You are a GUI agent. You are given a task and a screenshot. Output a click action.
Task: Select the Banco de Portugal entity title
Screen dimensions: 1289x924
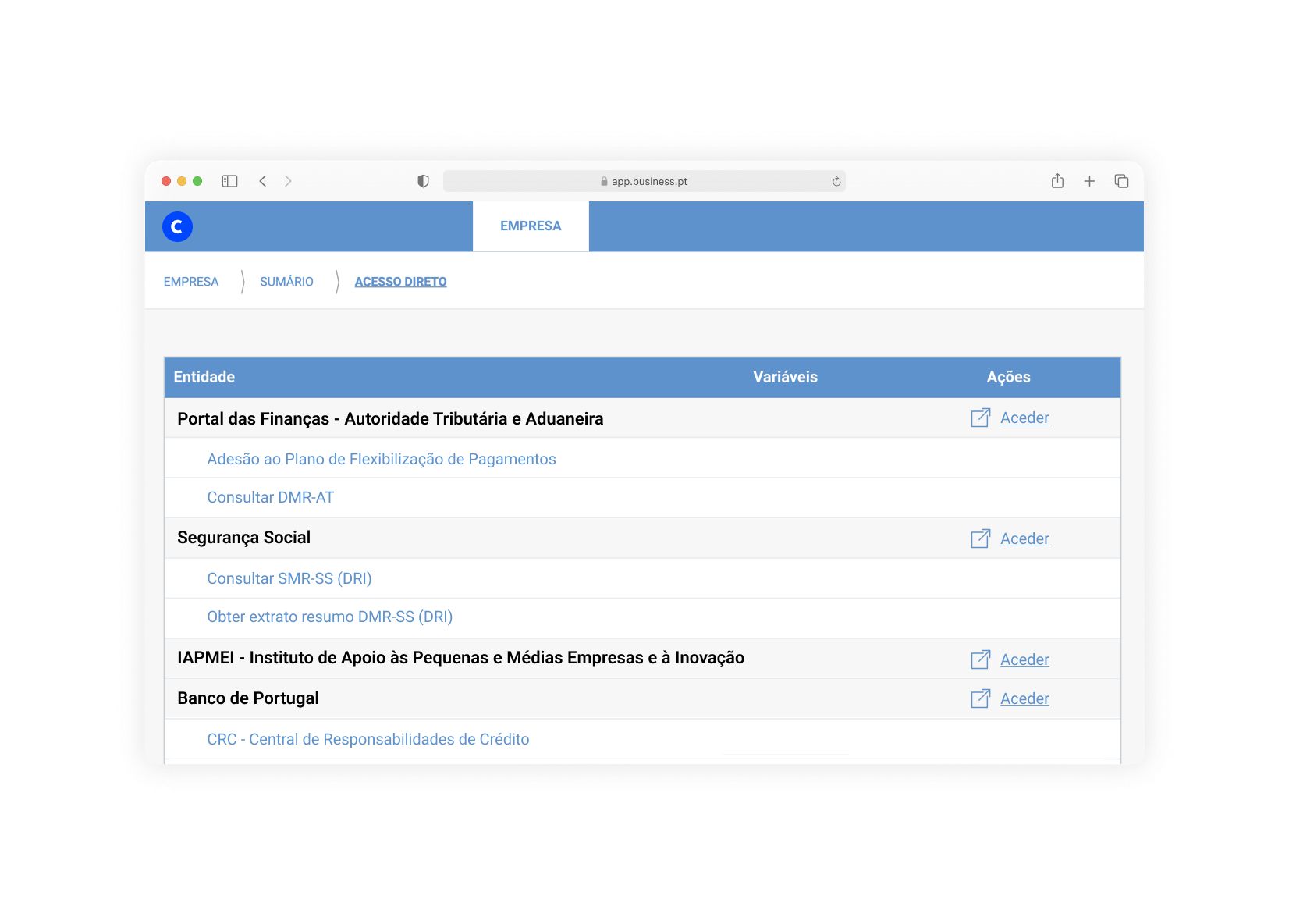(x=248, y=698)
